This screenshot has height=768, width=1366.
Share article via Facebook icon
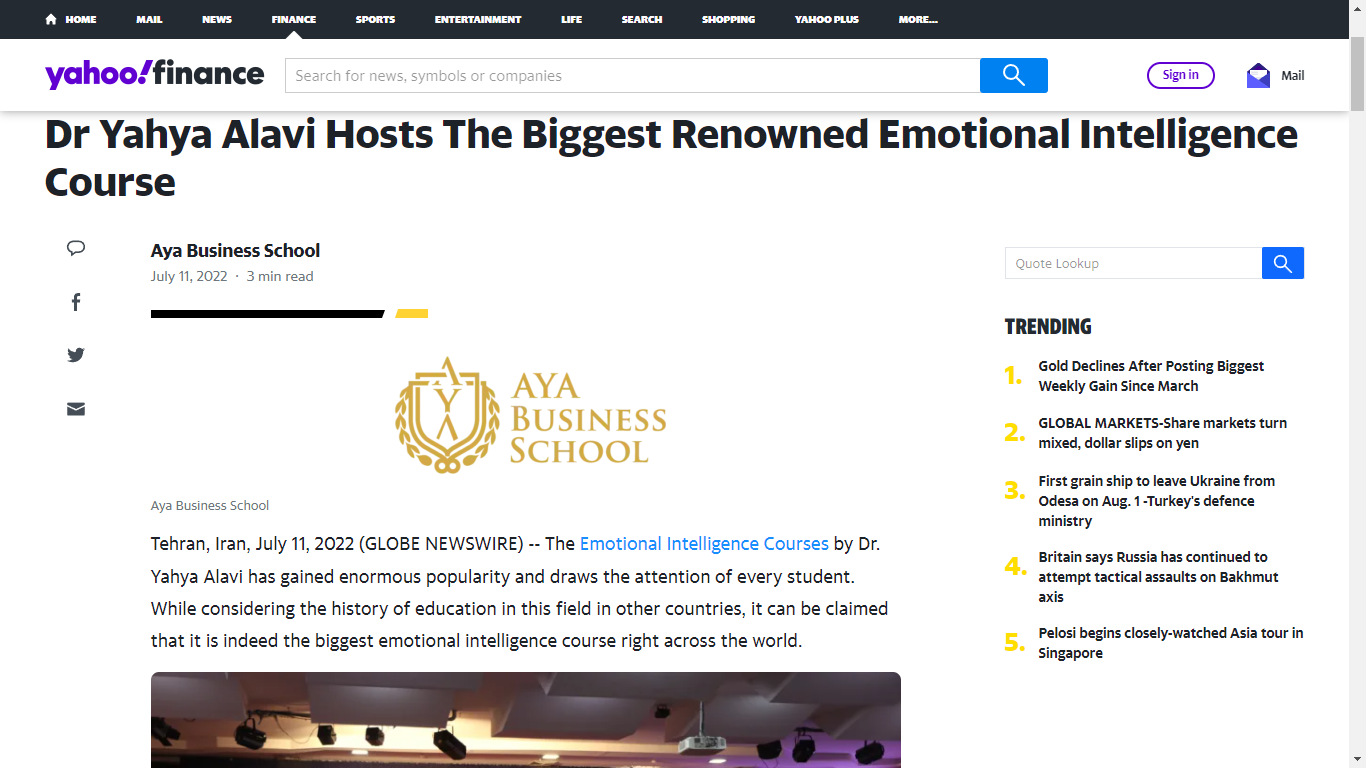(x=76, y=302)
